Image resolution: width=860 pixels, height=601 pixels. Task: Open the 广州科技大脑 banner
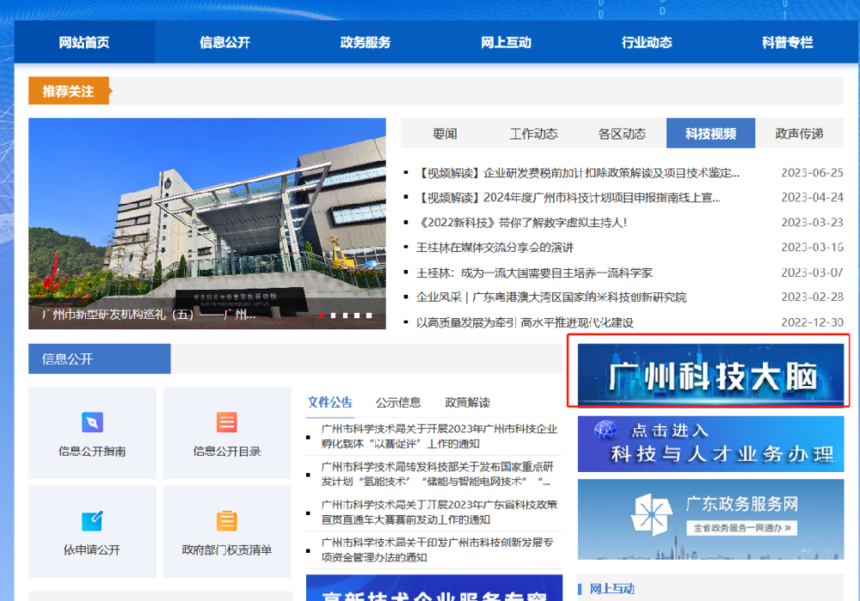[711, 375]
